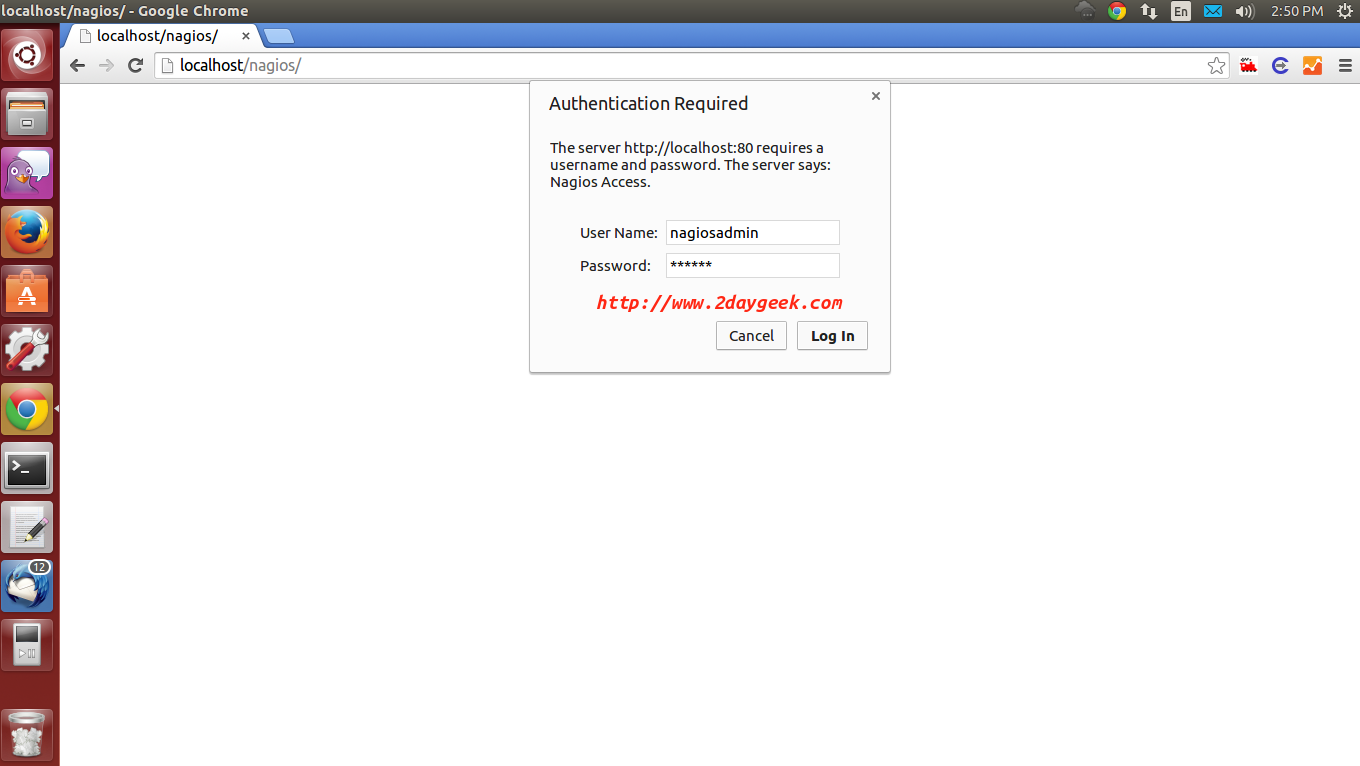Click Google Chrome launcher icon
This screenshot has height=766, width=1360.
tap(28, 409)
